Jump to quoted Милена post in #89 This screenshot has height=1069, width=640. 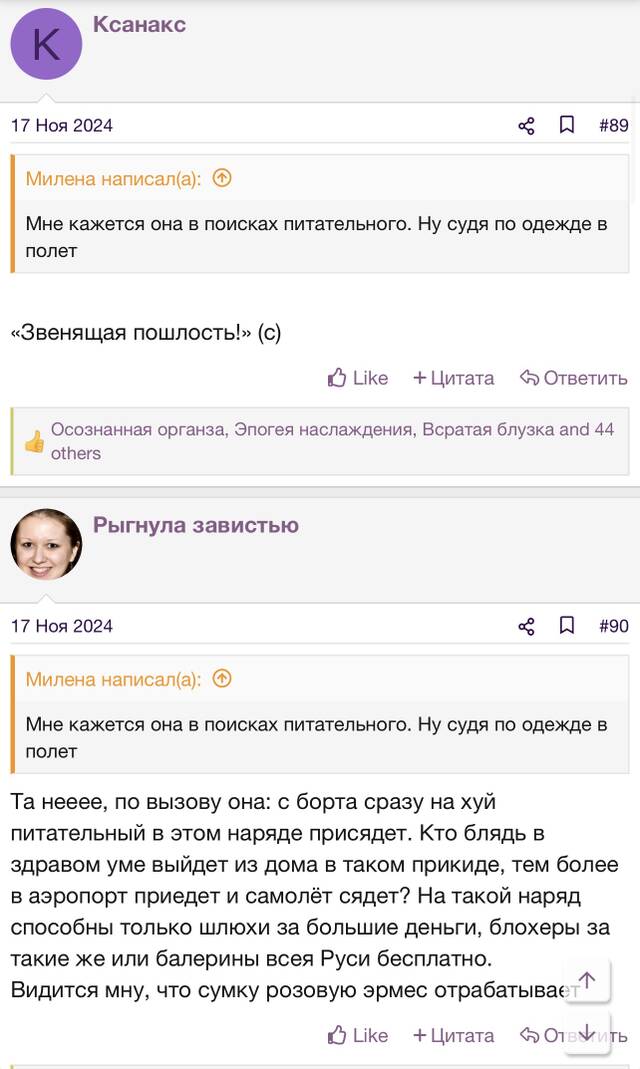[222, 178]
